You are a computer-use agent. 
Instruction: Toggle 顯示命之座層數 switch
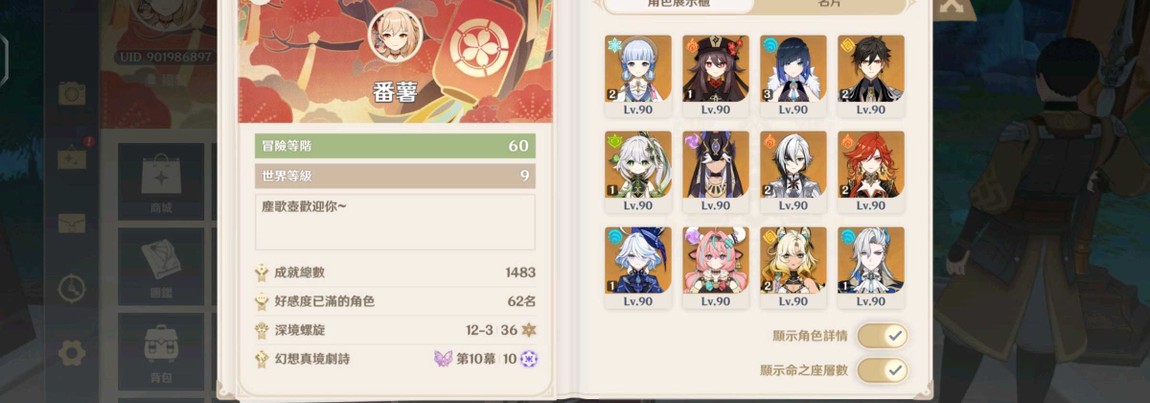click(882, 370)
